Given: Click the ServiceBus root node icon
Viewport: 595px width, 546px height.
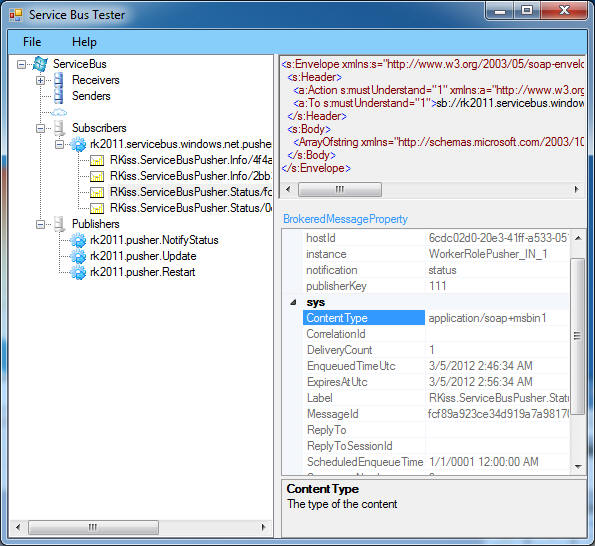Looking at the screenshot, I should (40, 64).
